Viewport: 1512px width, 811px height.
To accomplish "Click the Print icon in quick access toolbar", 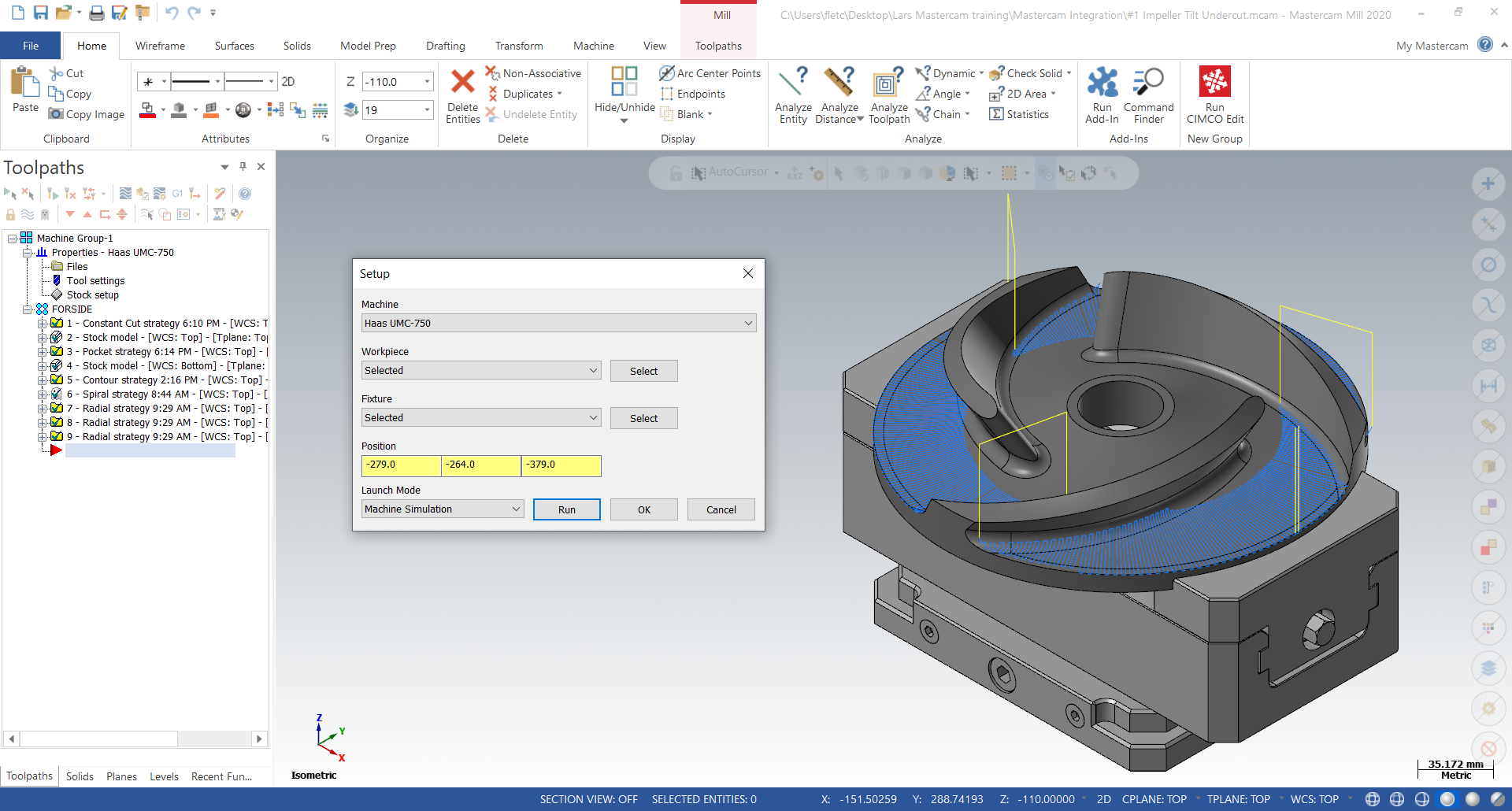I will 96,13.
